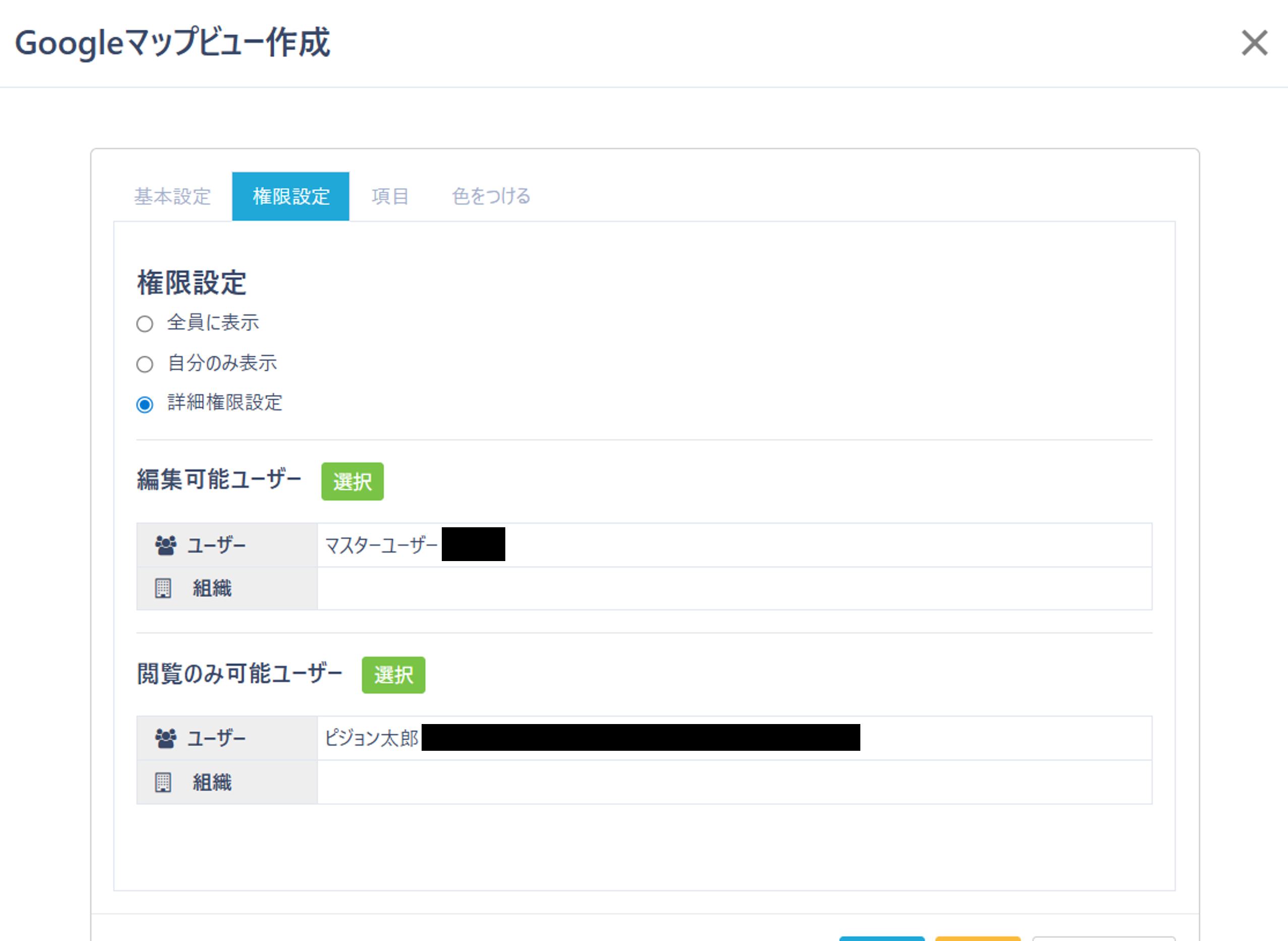Viewport: 1288px width, 941px height.
Task: Click the blue button at the bottom
Action: point(882,938)
